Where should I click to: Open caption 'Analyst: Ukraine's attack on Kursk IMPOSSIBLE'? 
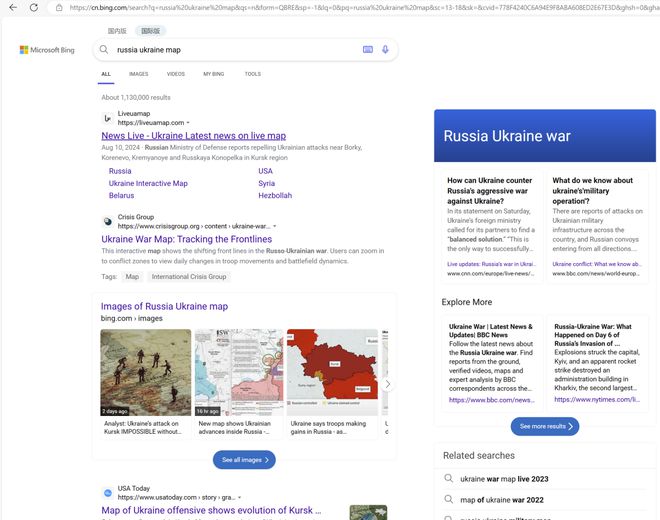coord(143,427)
